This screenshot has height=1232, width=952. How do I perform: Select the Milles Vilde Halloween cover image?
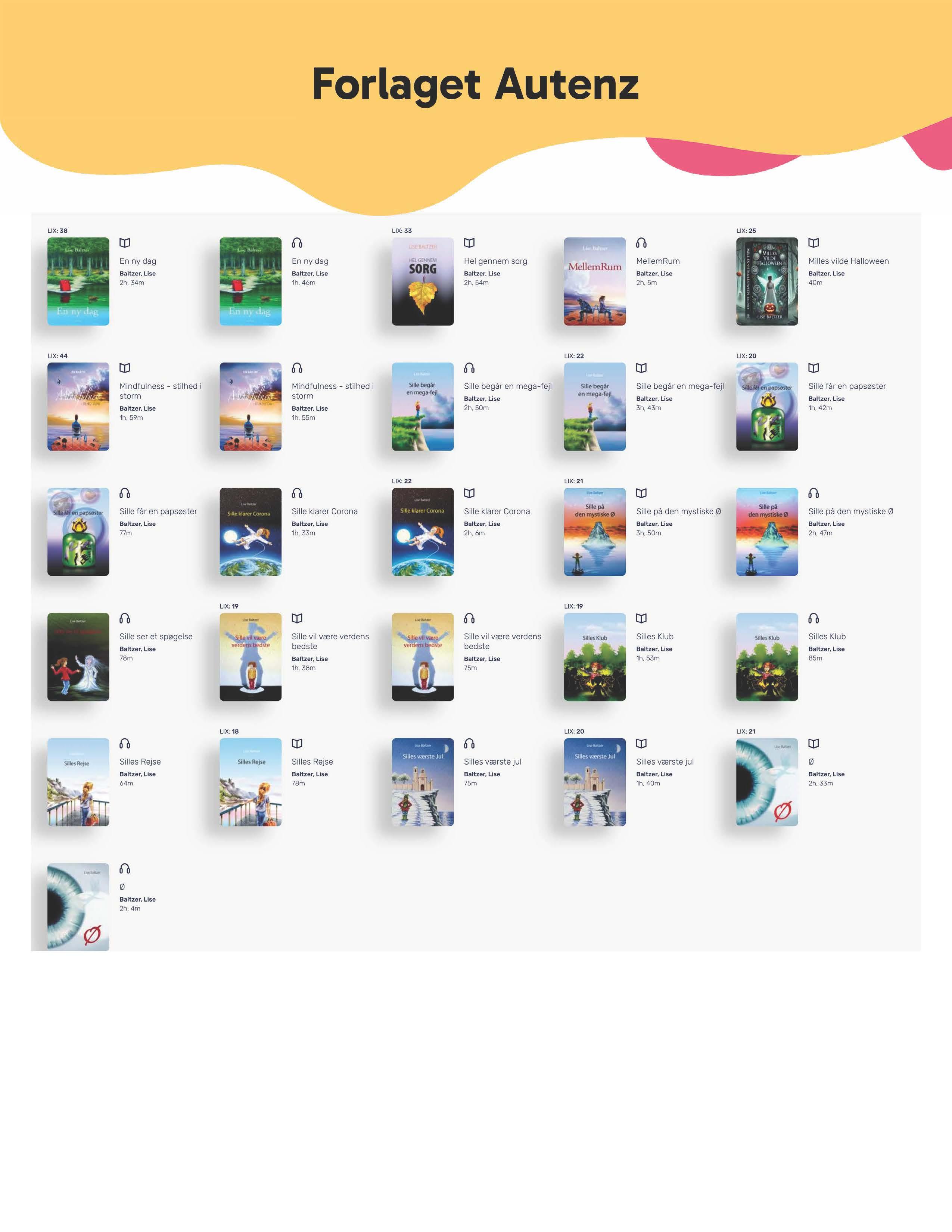[766, 281]
